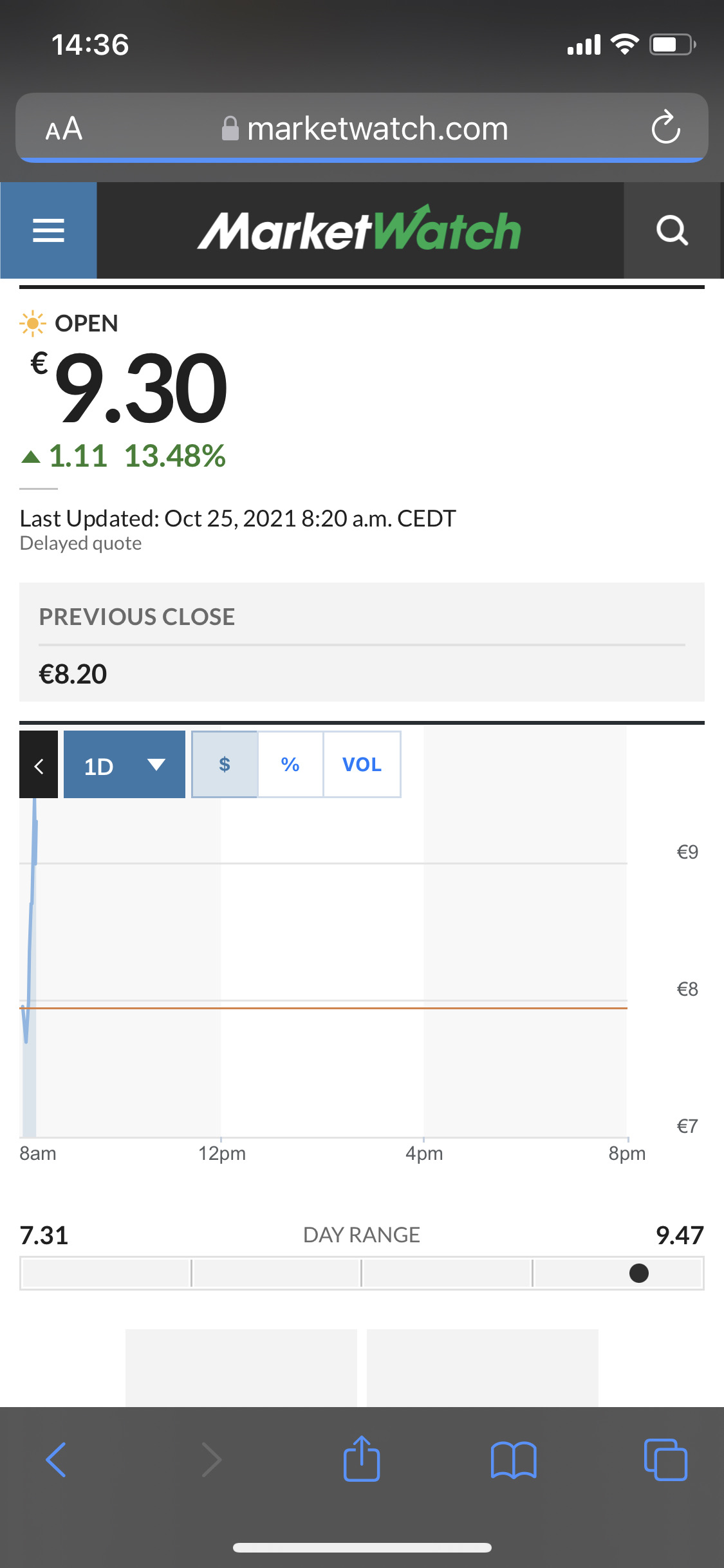Go back with the Safari back arrow
Screen dimensions: 724x1568
click(x=56, y=1460)
